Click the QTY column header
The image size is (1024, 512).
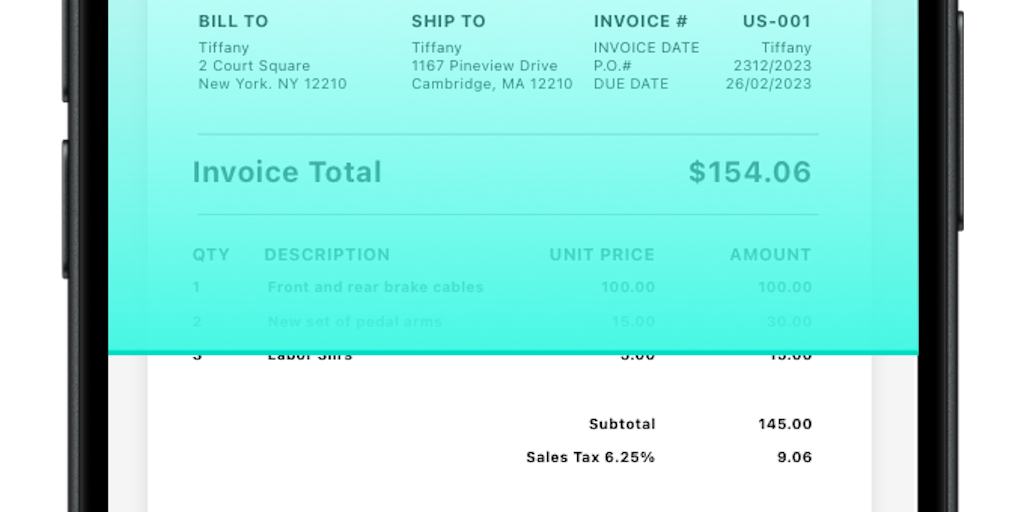click(x=211, y=255)
